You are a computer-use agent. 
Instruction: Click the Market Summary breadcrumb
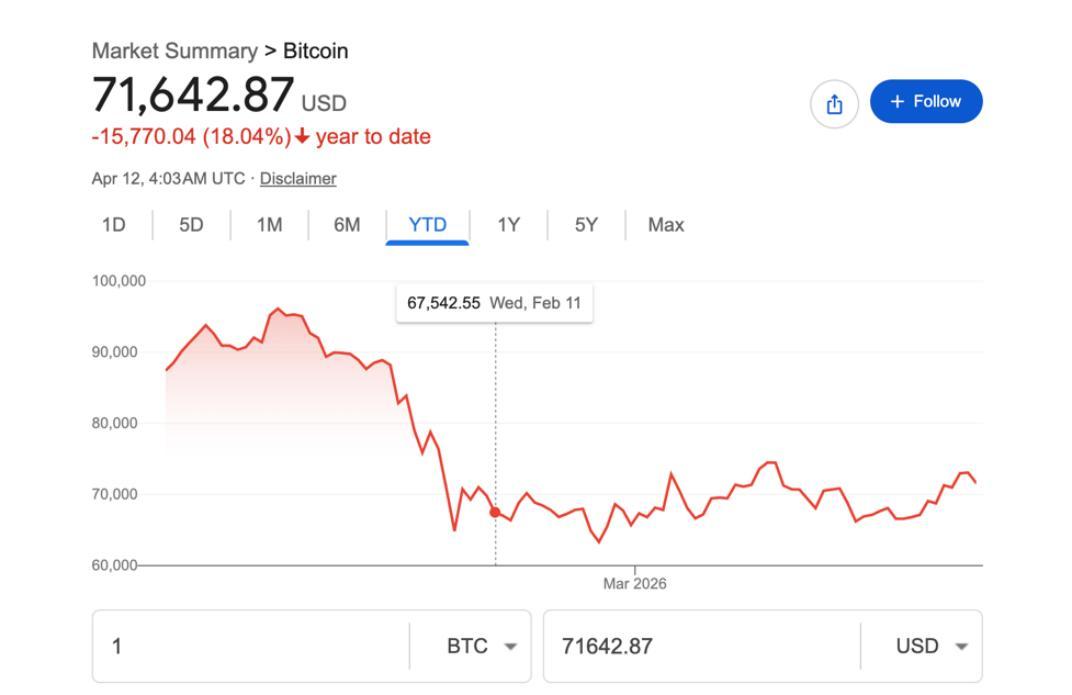175,51
